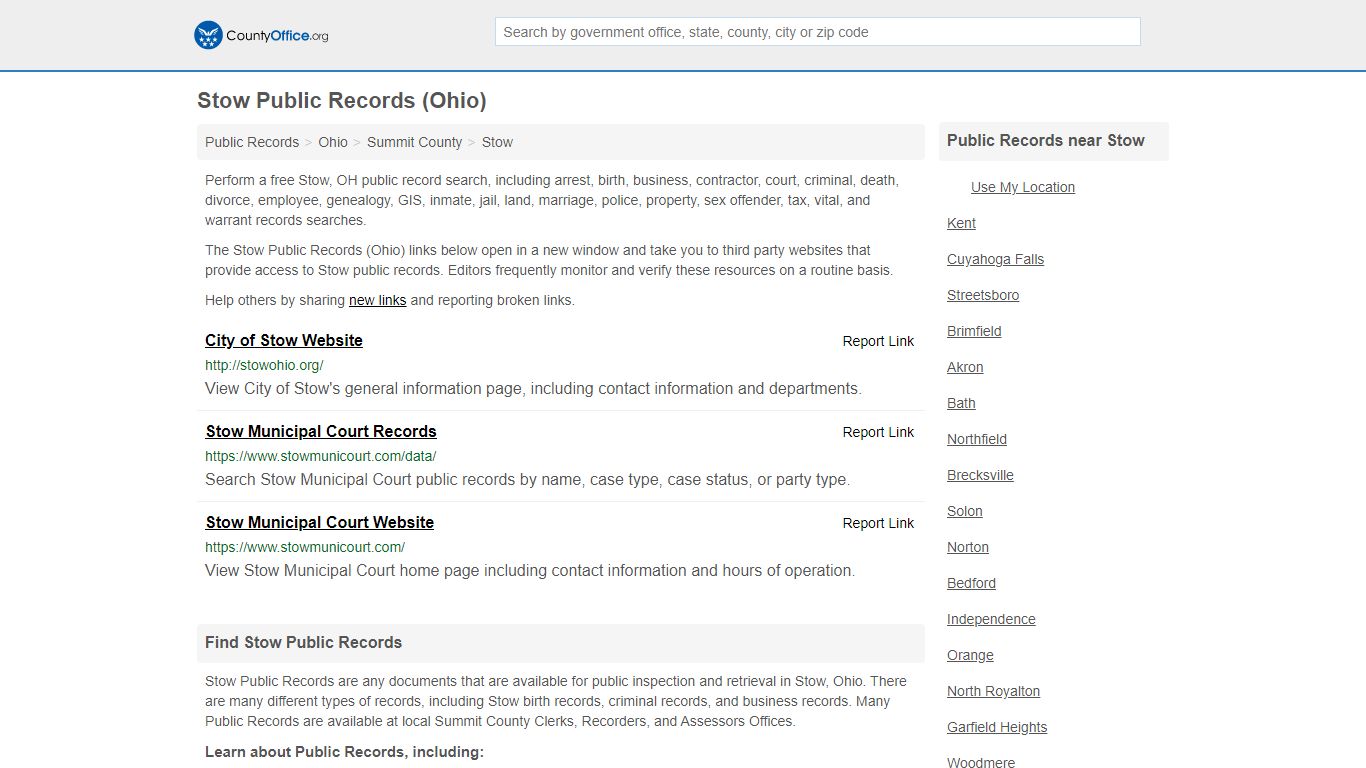Open Akron public records
The height and width of the screenshot is (768, 1366).
point(965,367)
